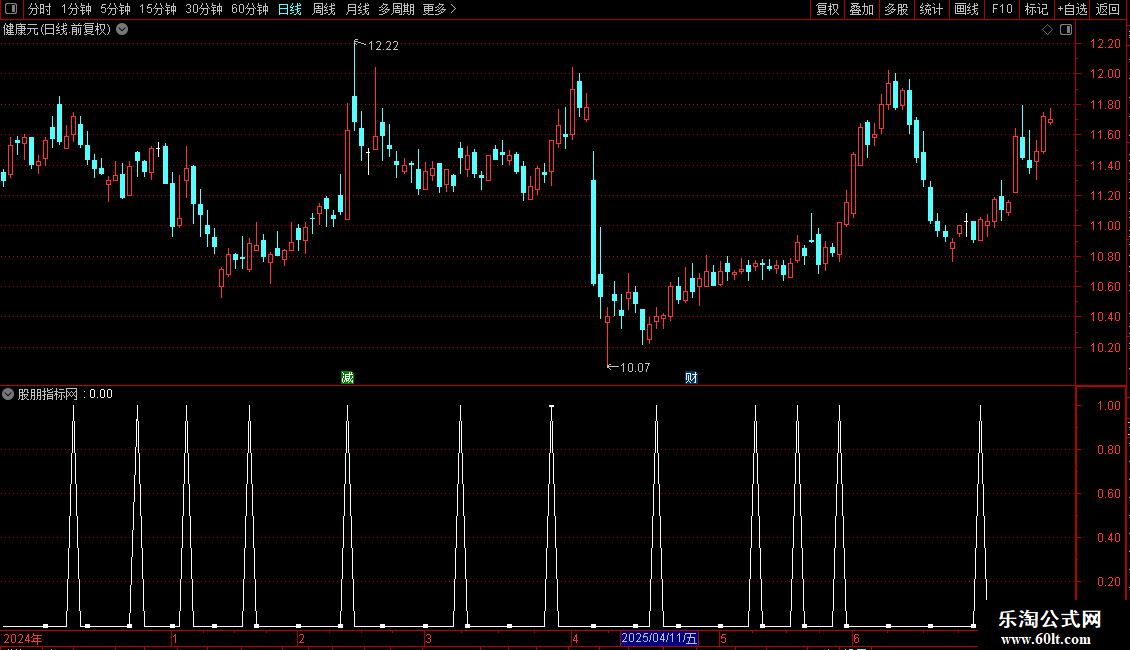Image resolution: width=1130 pixels, height=650 pixels.
Task: Click the 多股 multi-stock button
Action: (x=896, y=9)
